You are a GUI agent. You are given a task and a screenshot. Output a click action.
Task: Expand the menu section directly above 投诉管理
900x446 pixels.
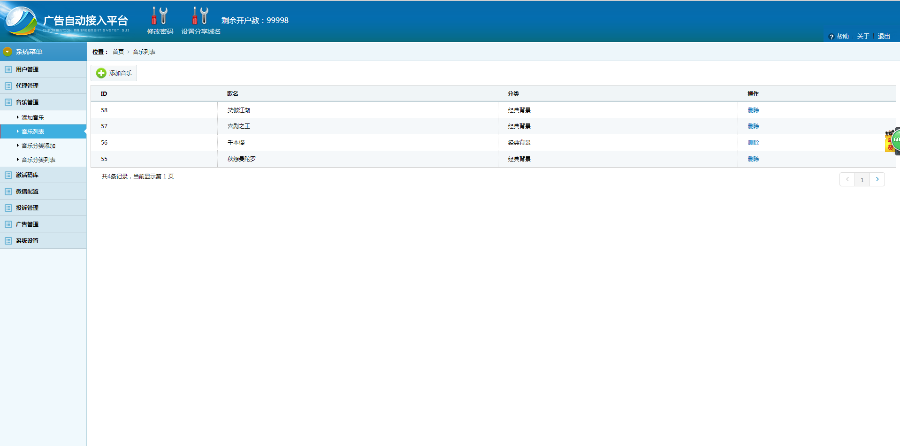pyautogui.click(x=43, y=191)
